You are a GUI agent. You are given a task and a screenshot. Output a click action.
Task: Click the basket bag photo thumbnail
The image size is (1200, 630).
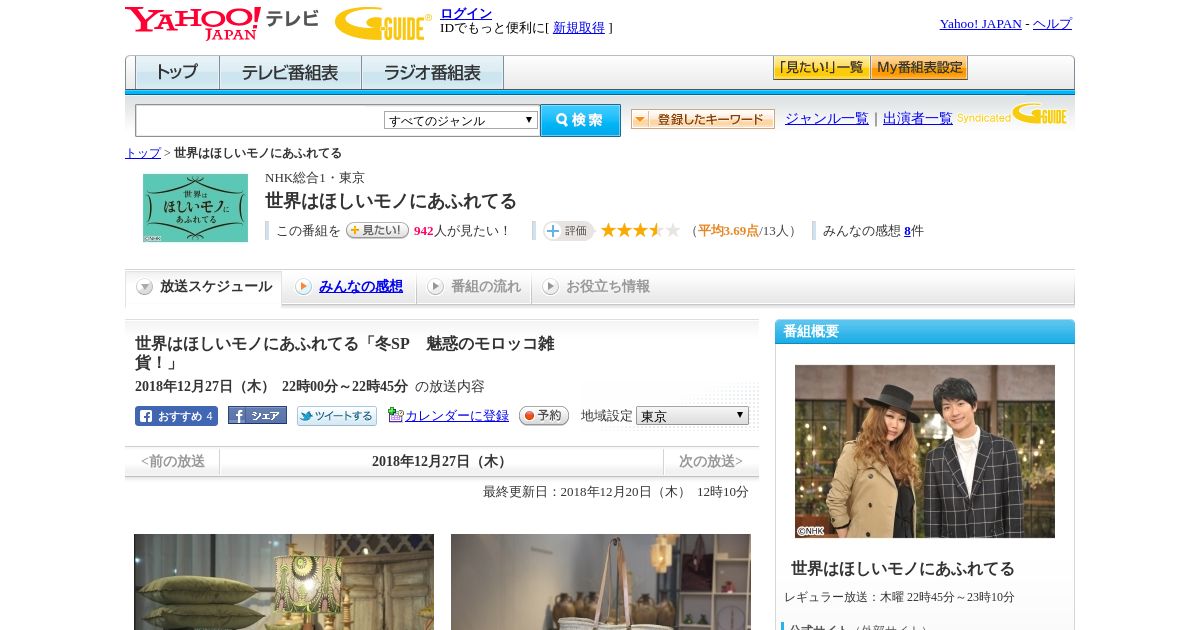coord(601,582)
